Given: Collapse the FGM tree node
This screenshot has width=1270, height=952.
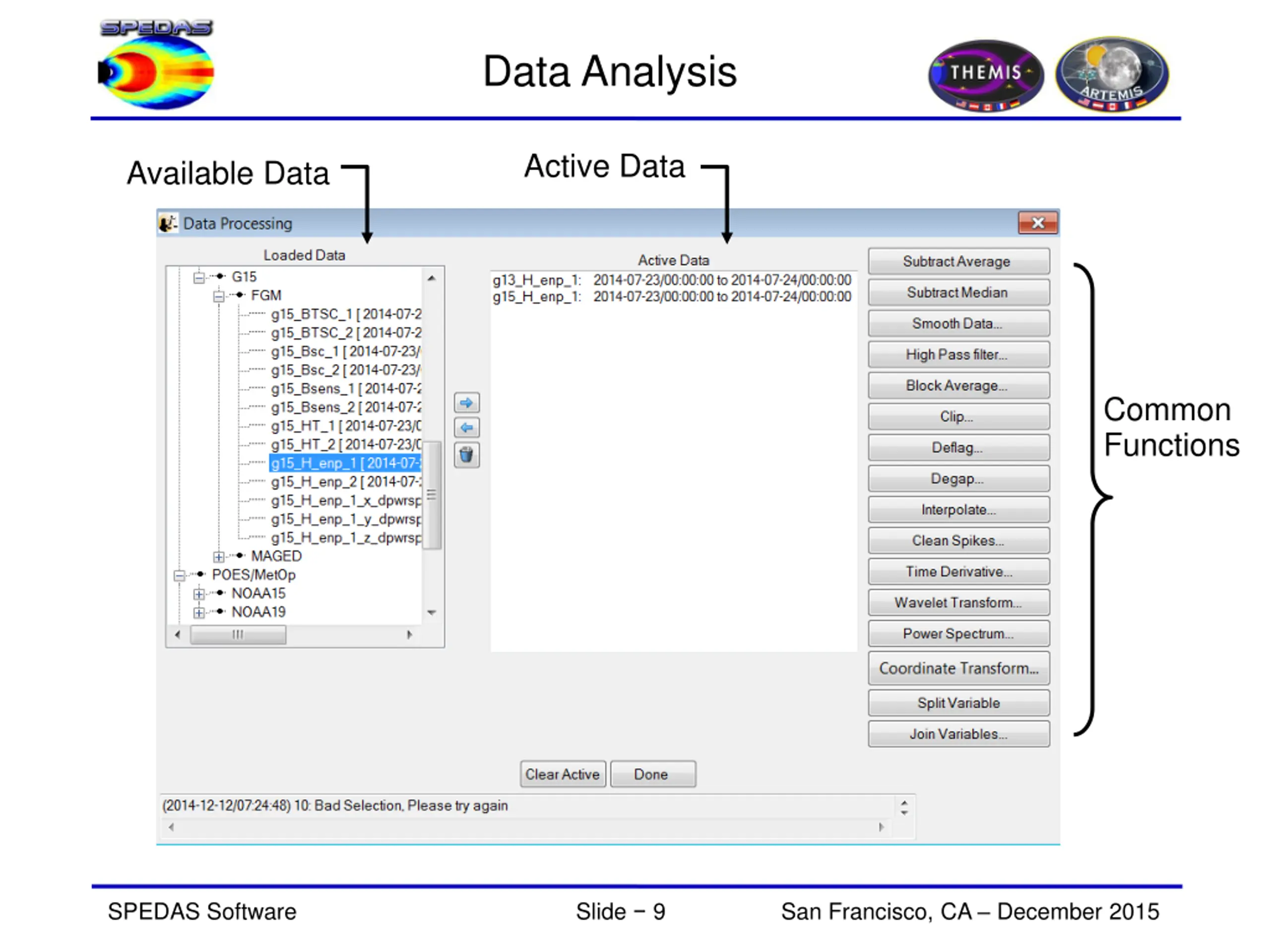Looking at the screenshot, I should point(219,297).
